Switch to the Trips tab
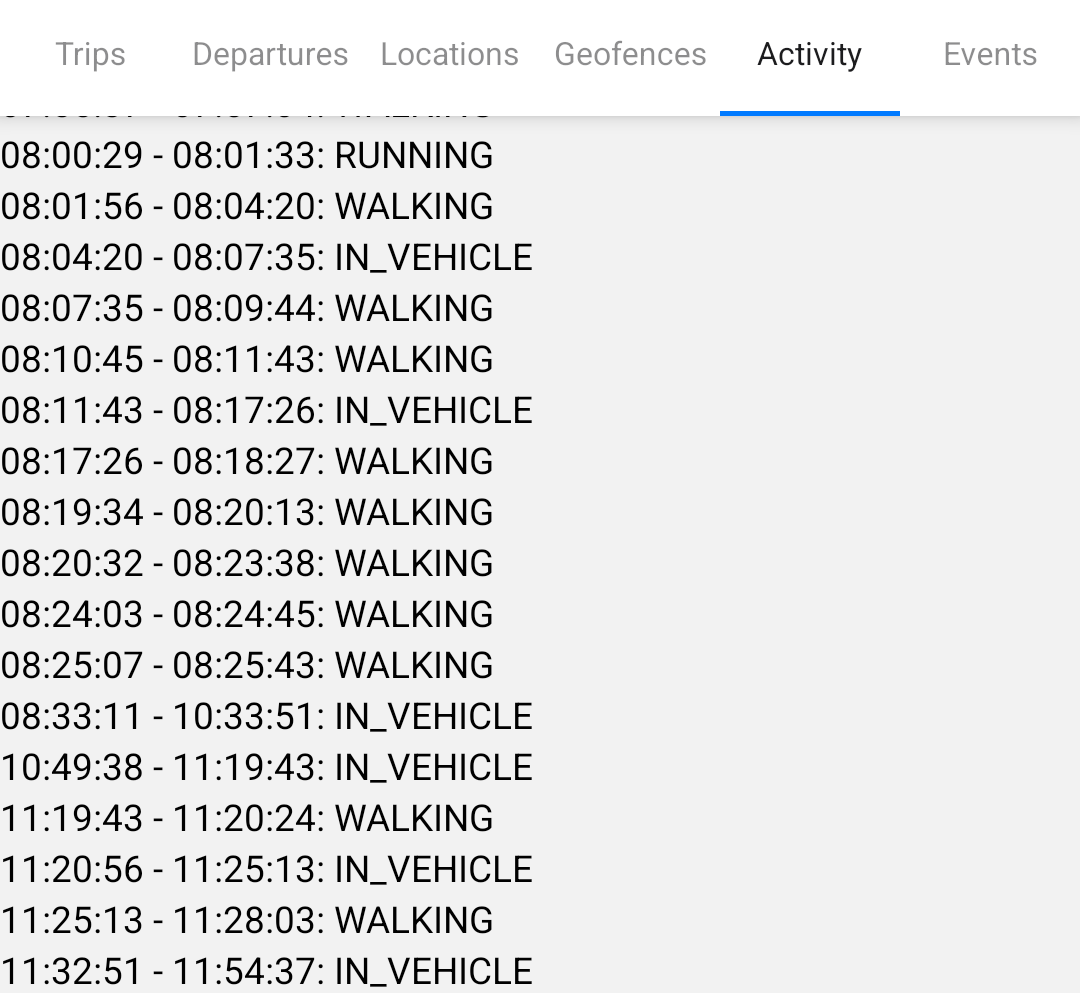The height and width of the screenshot is (1000, 1080). pyautogui.click(x=90, y=55)
